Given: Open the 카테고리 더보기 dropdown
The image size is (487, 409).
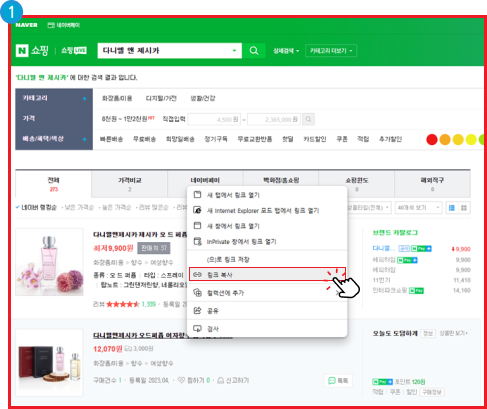Looking at the screenshot, I should pos(331,51).
